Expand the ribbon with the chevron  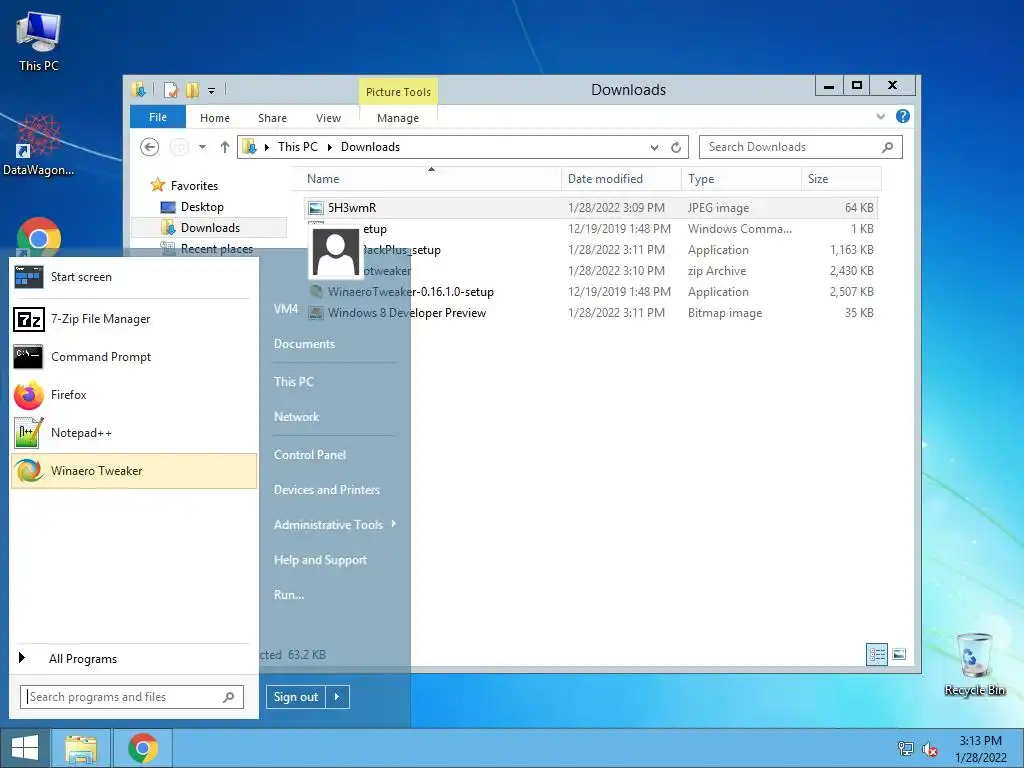click(880, 116)
